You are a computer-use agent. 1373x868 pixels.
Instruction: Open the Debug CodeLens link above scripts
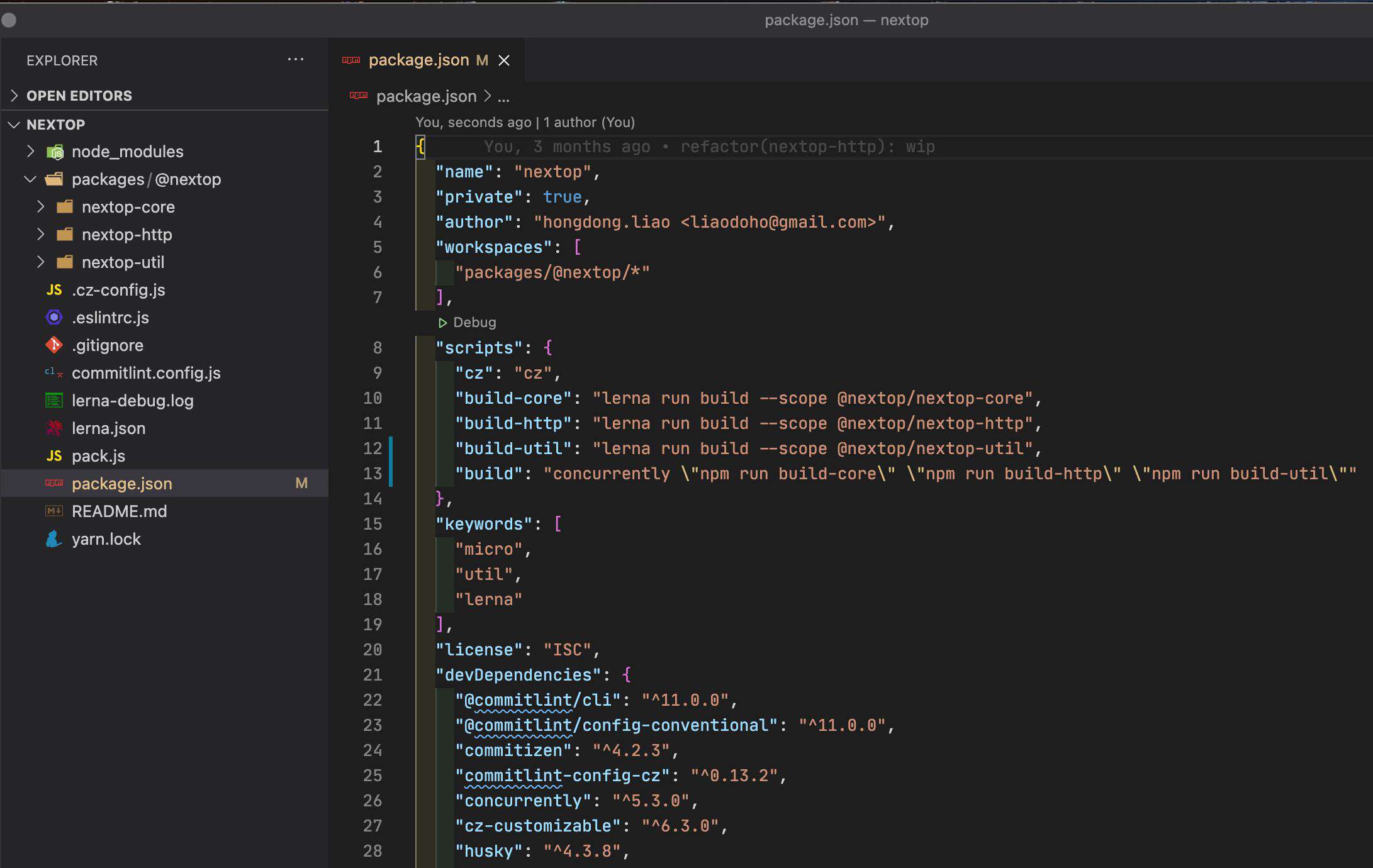tap(474, 323)
